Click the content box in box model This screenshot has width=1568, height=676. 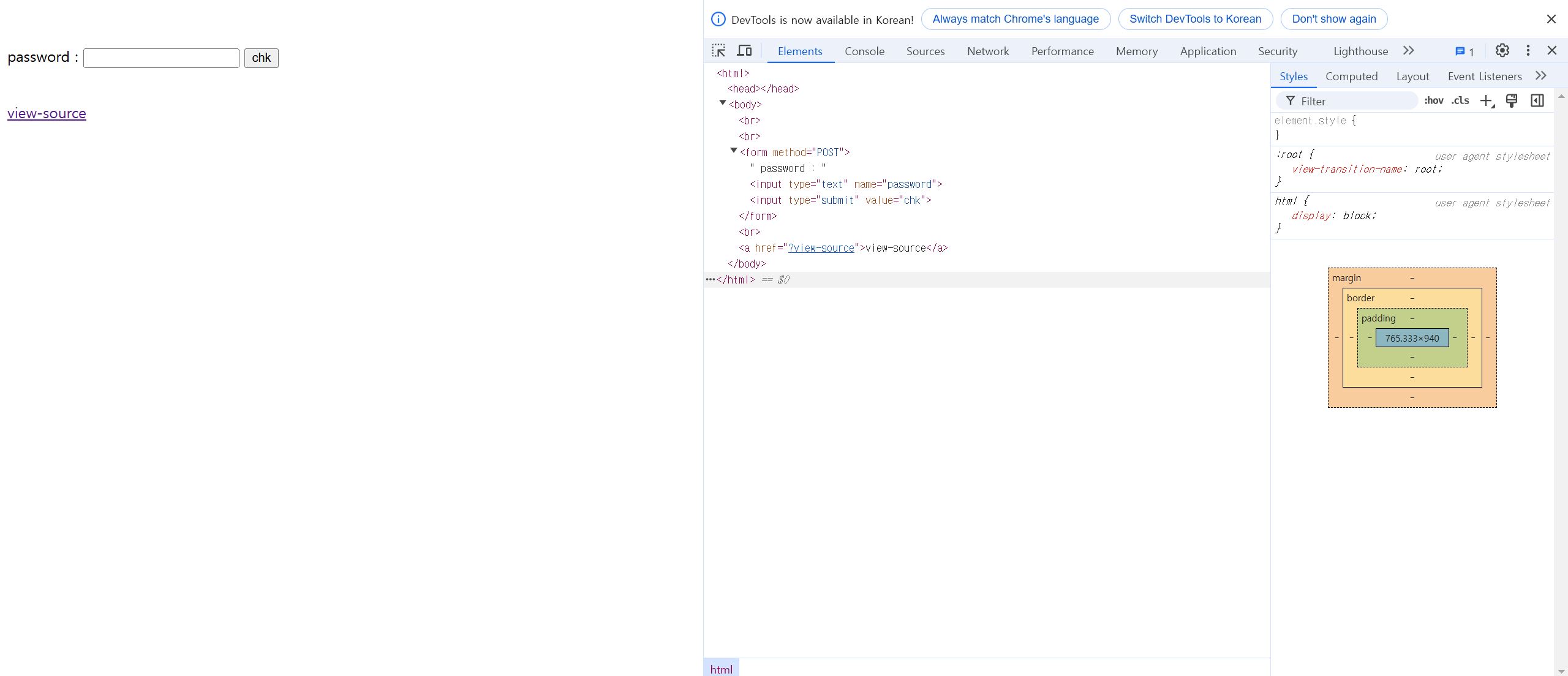tap(1412, 338)
